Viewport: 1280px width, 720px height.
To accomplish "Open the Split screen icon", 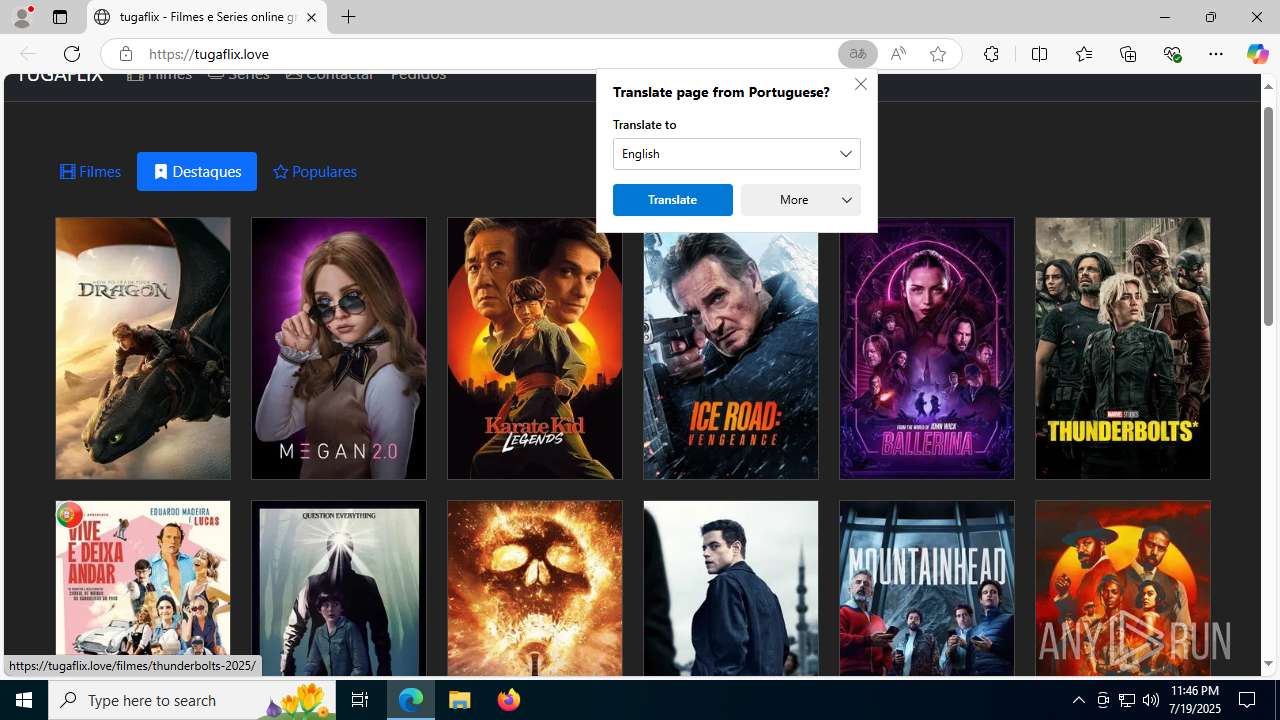I will point(1039,54).
